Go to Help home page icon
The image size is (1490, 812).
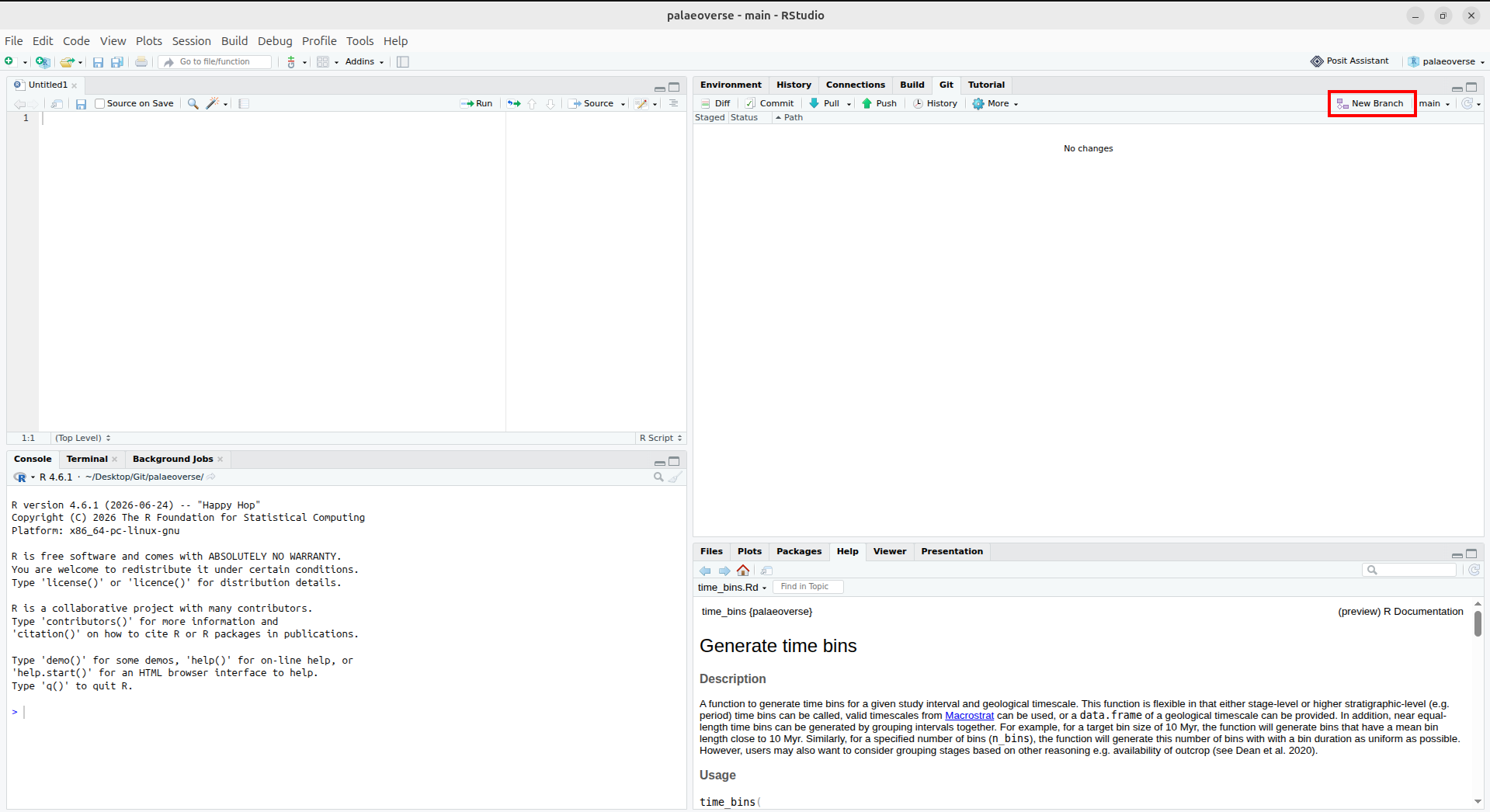coord(743,571)
